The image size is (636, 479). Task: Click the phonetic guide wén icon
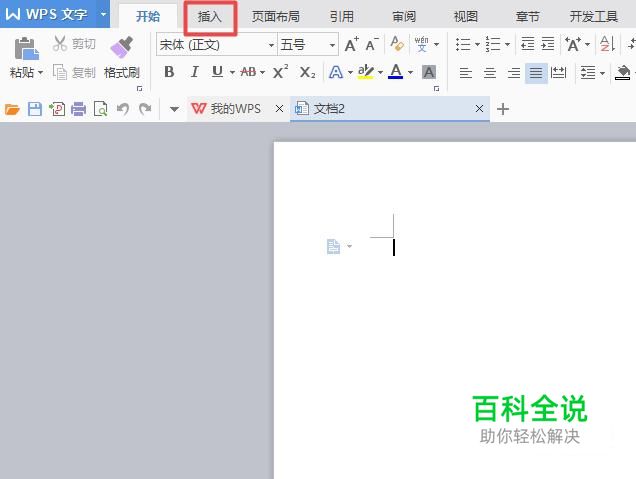click(x=421, y=43)
